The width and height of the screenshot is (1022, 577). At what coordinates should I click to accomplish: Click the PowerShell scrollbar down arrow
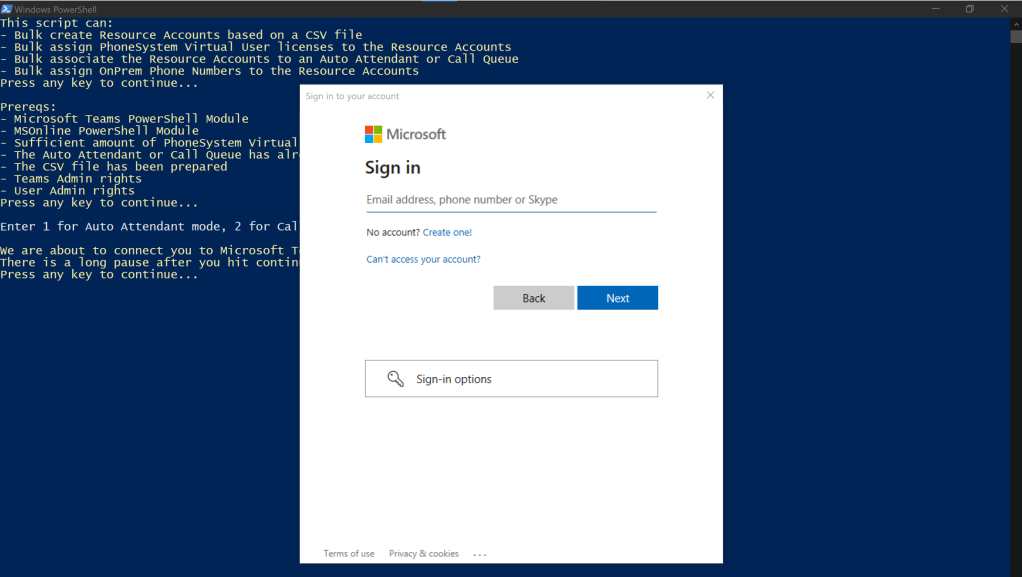1015,571
